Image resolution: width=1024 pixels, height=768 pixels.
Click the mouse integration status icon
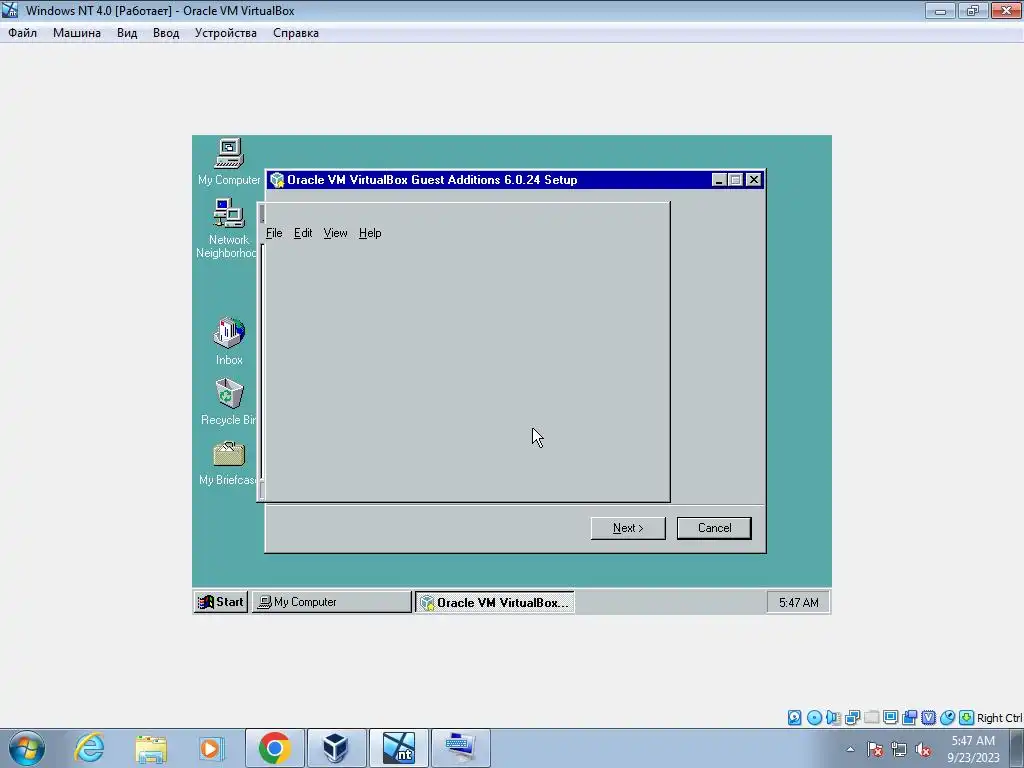coord(947,718)
